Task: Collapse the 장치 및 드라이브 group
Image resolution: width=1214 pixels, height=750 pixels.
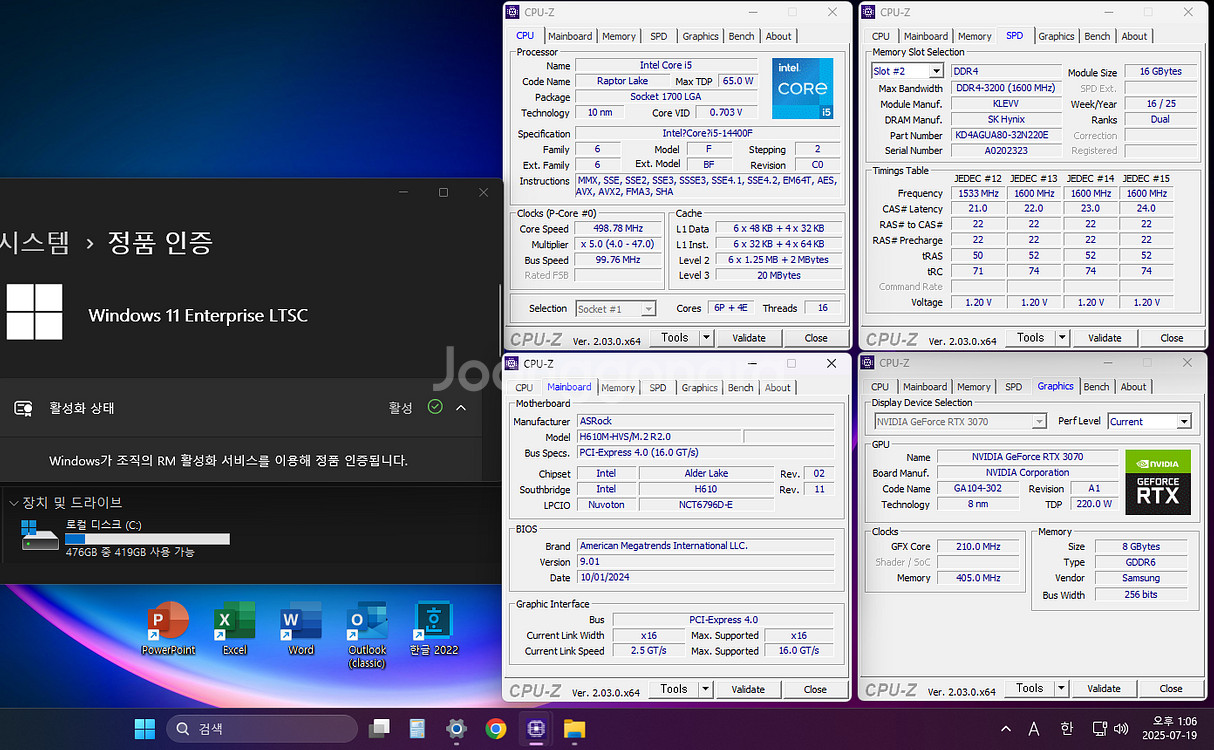Action: (x=13, y=503)
